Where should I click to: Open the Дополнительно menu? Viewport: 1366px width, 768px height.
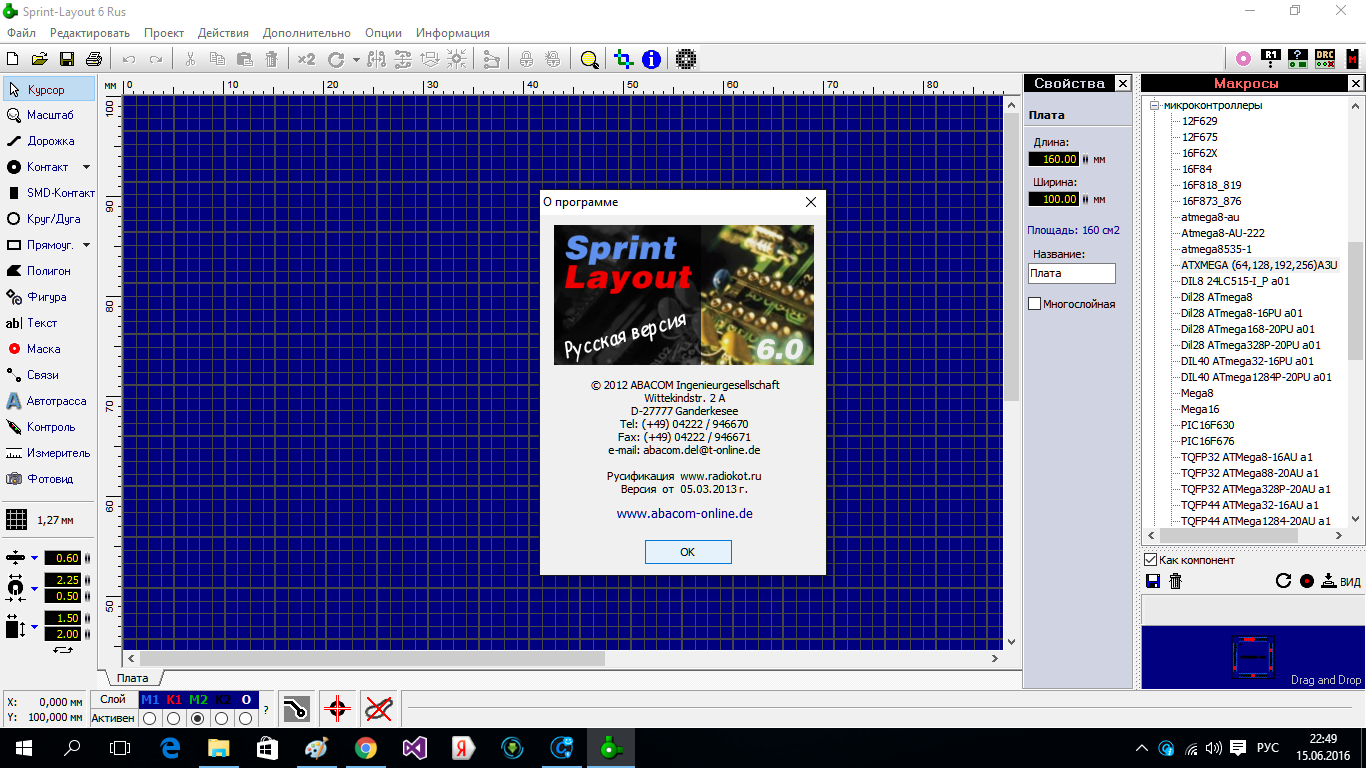(307, 33)
